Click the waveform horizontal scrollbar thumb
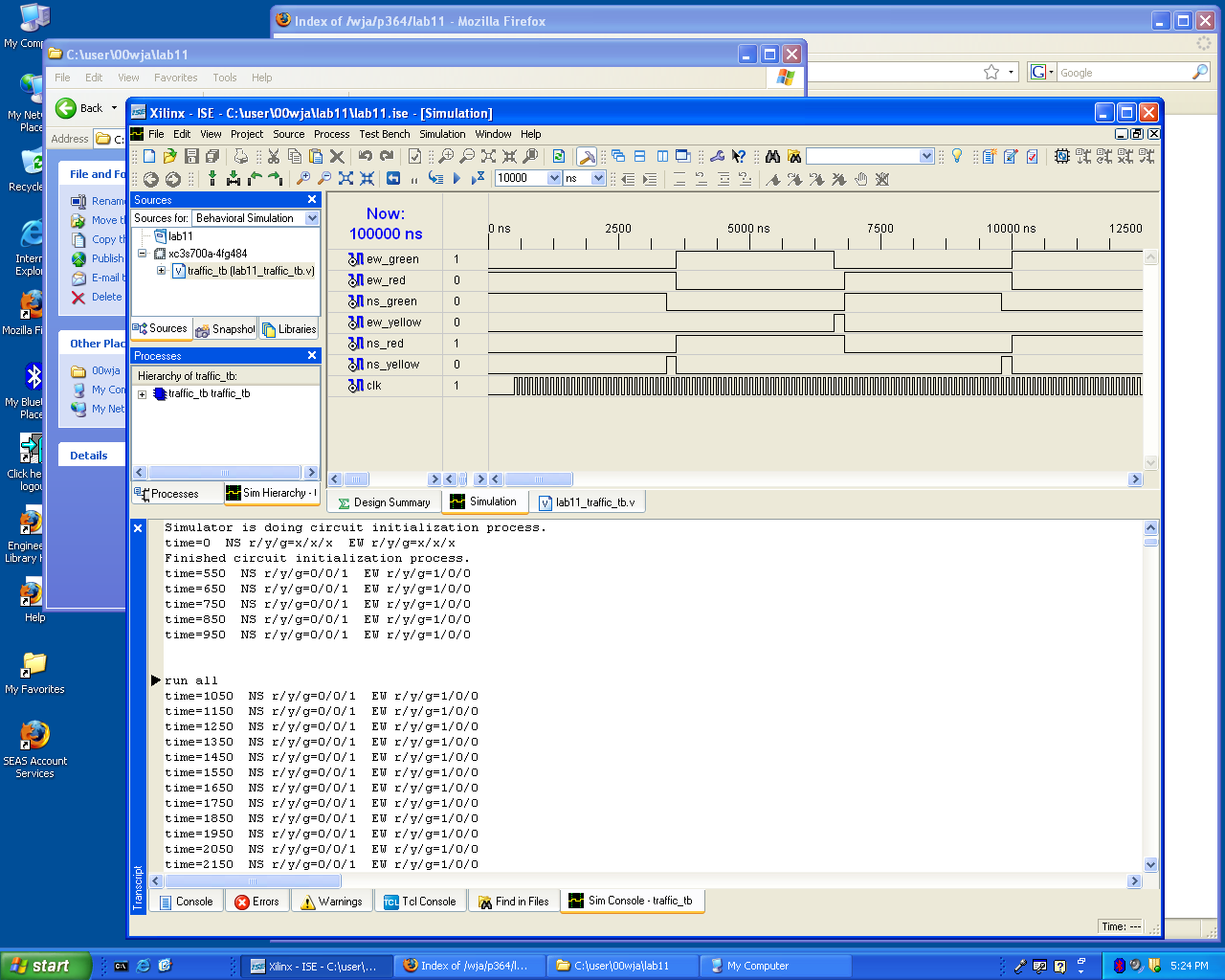The image size is (1225, 980). [x=539, y=479]
